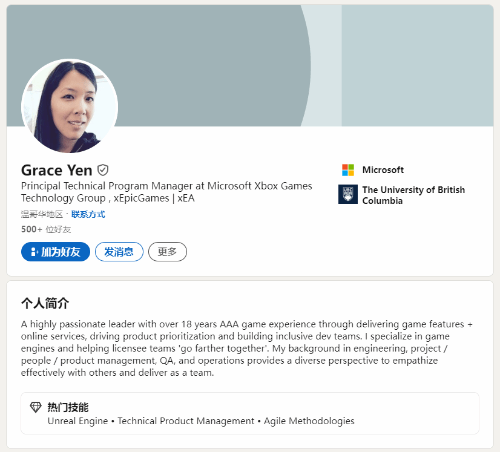Open Grace Yen's circular profile photo
This screenshot has height=452, width=500.
coord(69,106)
